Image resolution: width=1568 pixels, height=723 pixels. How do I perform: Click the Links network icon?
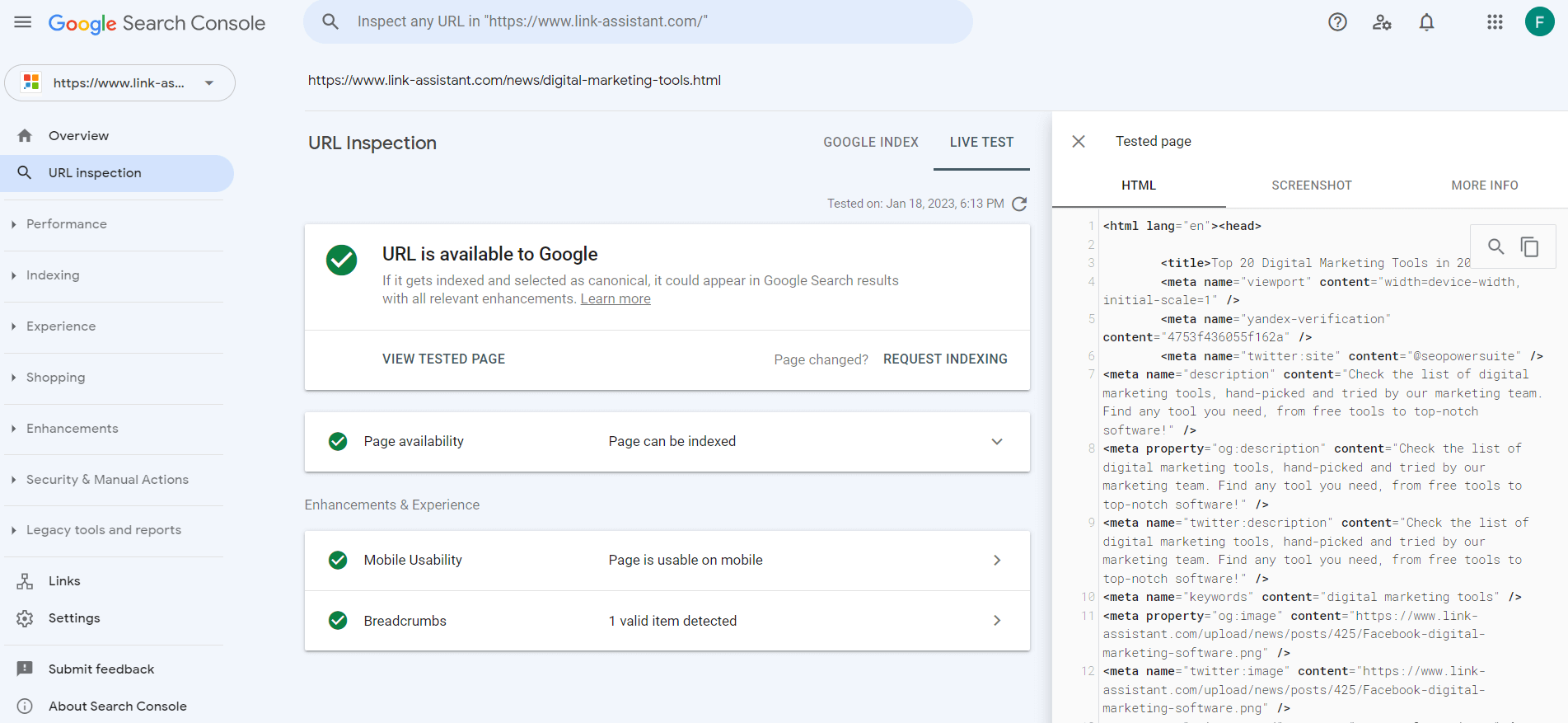[25, 581]
